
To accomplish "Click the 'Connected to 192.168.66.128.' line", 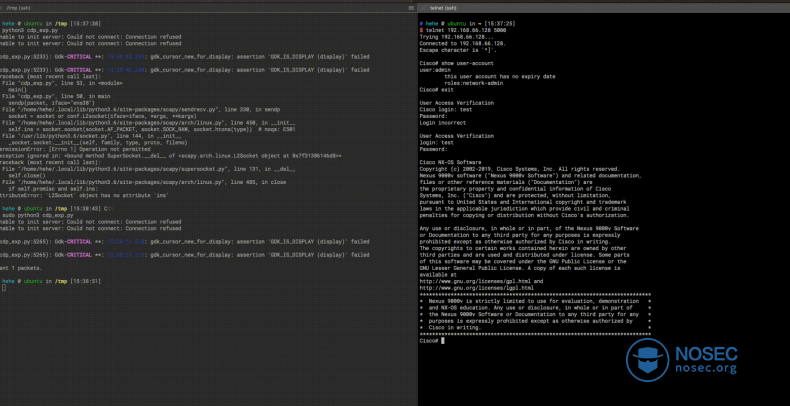I will point(463,43).
